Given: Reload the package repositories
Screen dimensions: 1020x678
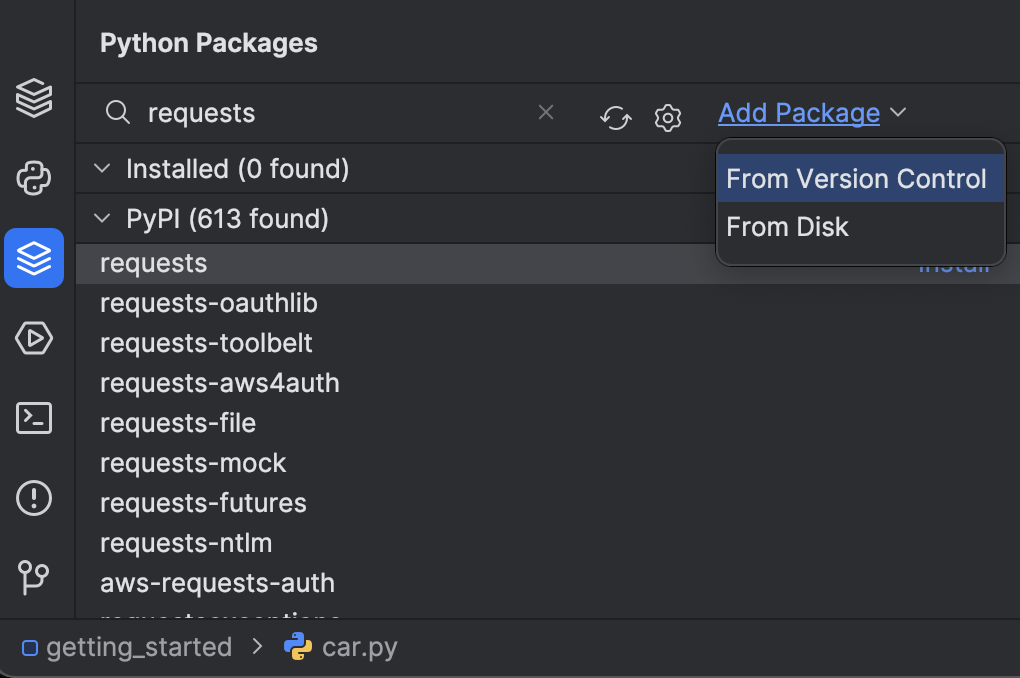Looking at the screenshot, I should coord(615,117).
